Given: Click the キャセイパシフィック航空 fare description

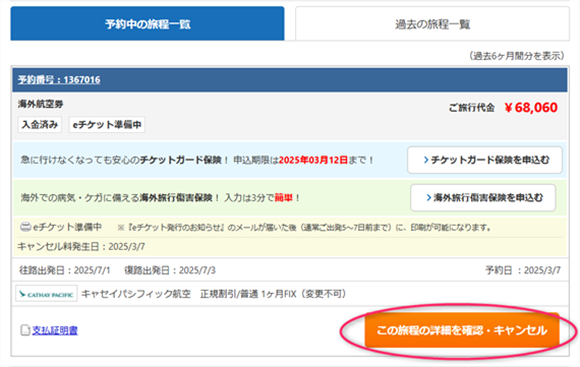Looking at the screenshot, I should coord(214,294).
